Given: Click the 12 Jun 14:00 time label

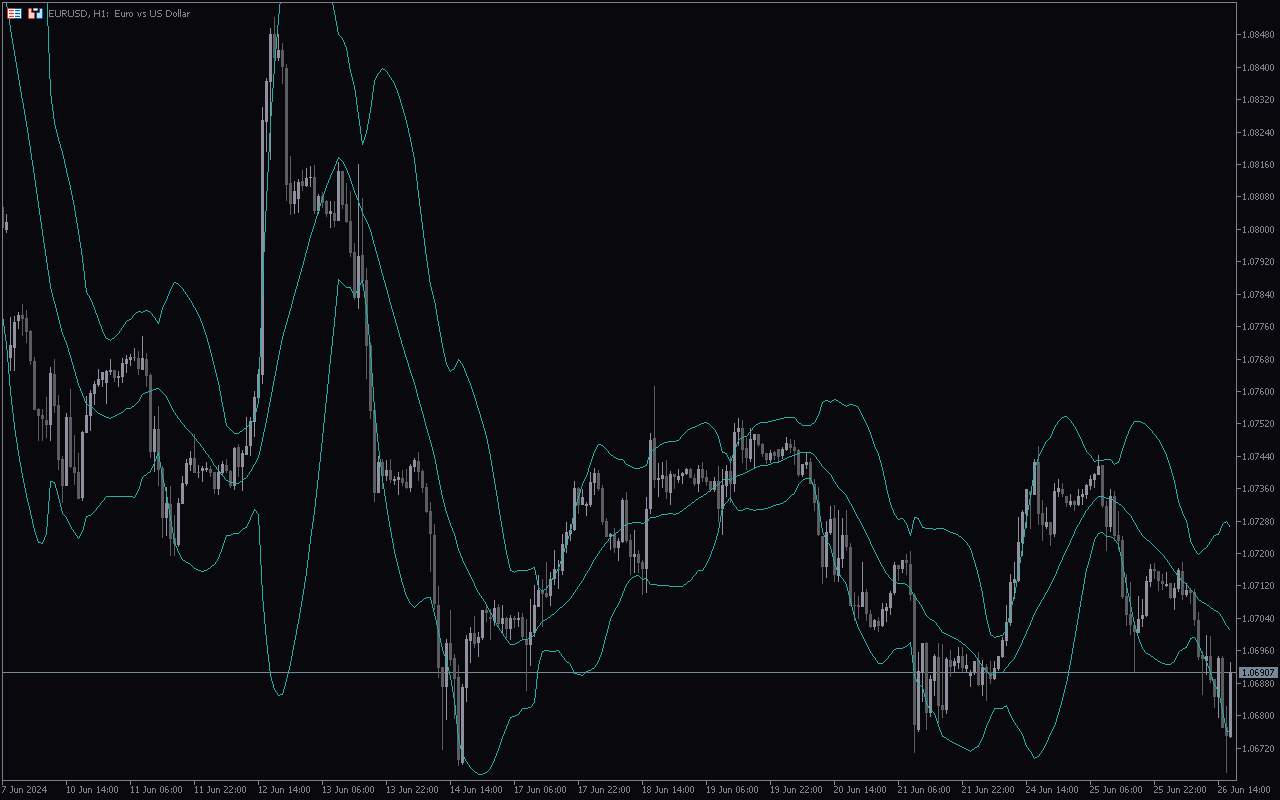Looking at the screenshot, I should point(284,790).
